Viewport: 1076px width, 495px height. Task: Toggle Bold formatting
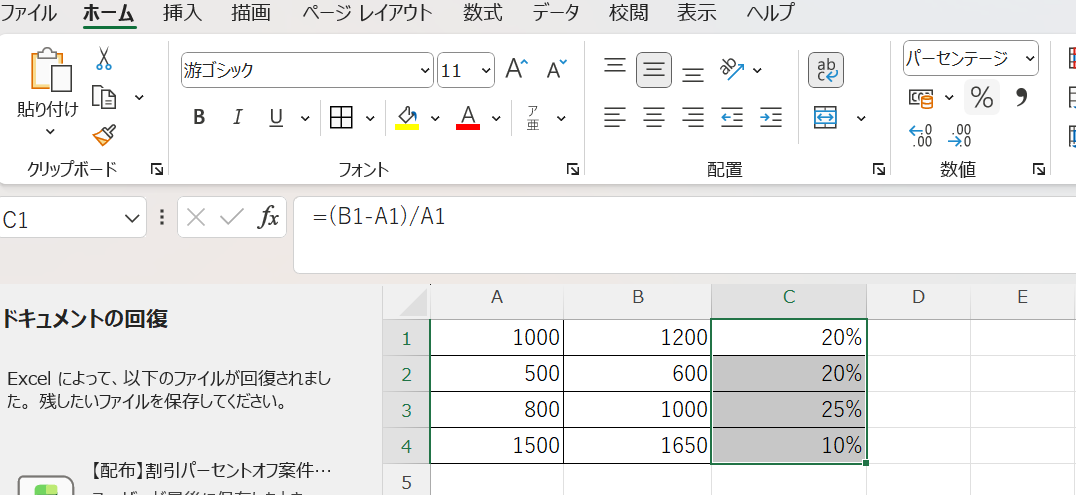point(199,118)
